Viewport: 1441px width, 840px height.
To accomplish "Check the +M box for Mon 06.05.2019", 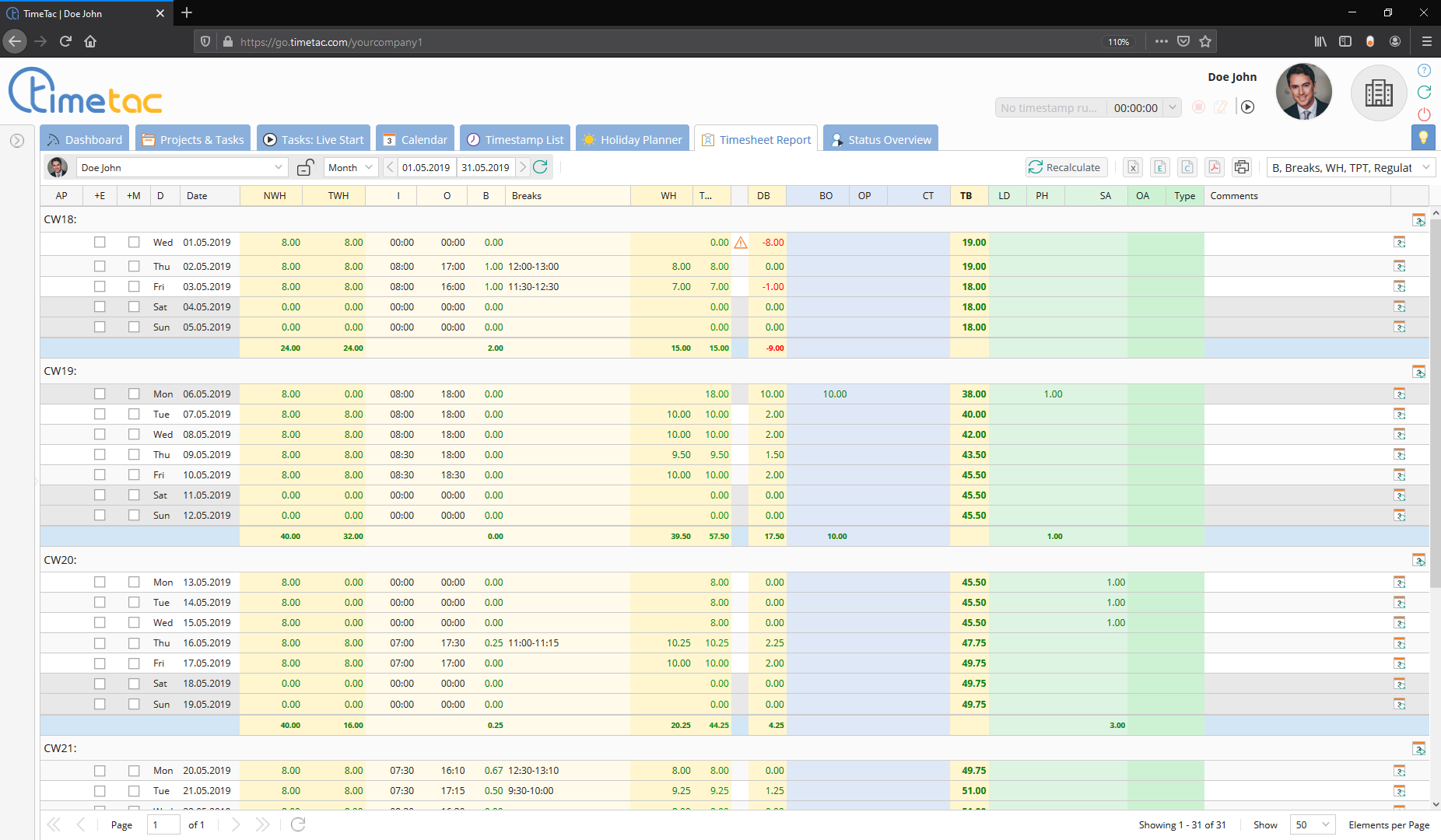I will pos(134,394).
